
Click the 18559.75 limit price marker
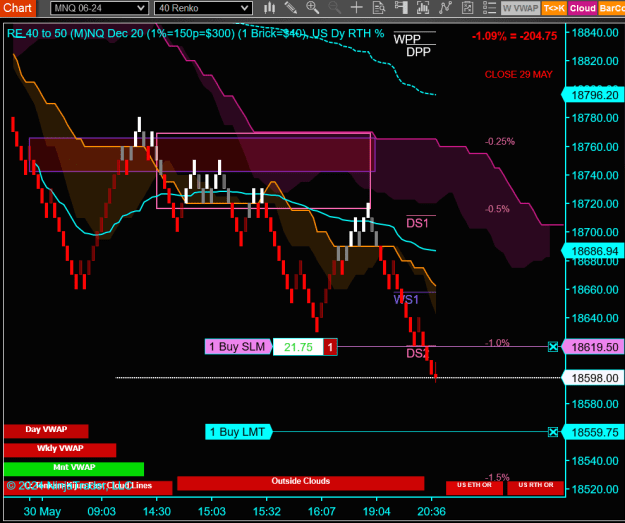tap(593, 432)
